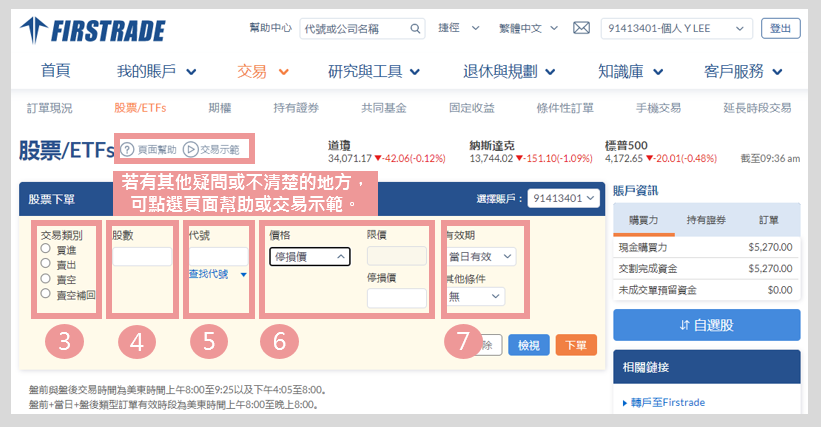Click the 納斯達克 index value 13,744.02

491,159
